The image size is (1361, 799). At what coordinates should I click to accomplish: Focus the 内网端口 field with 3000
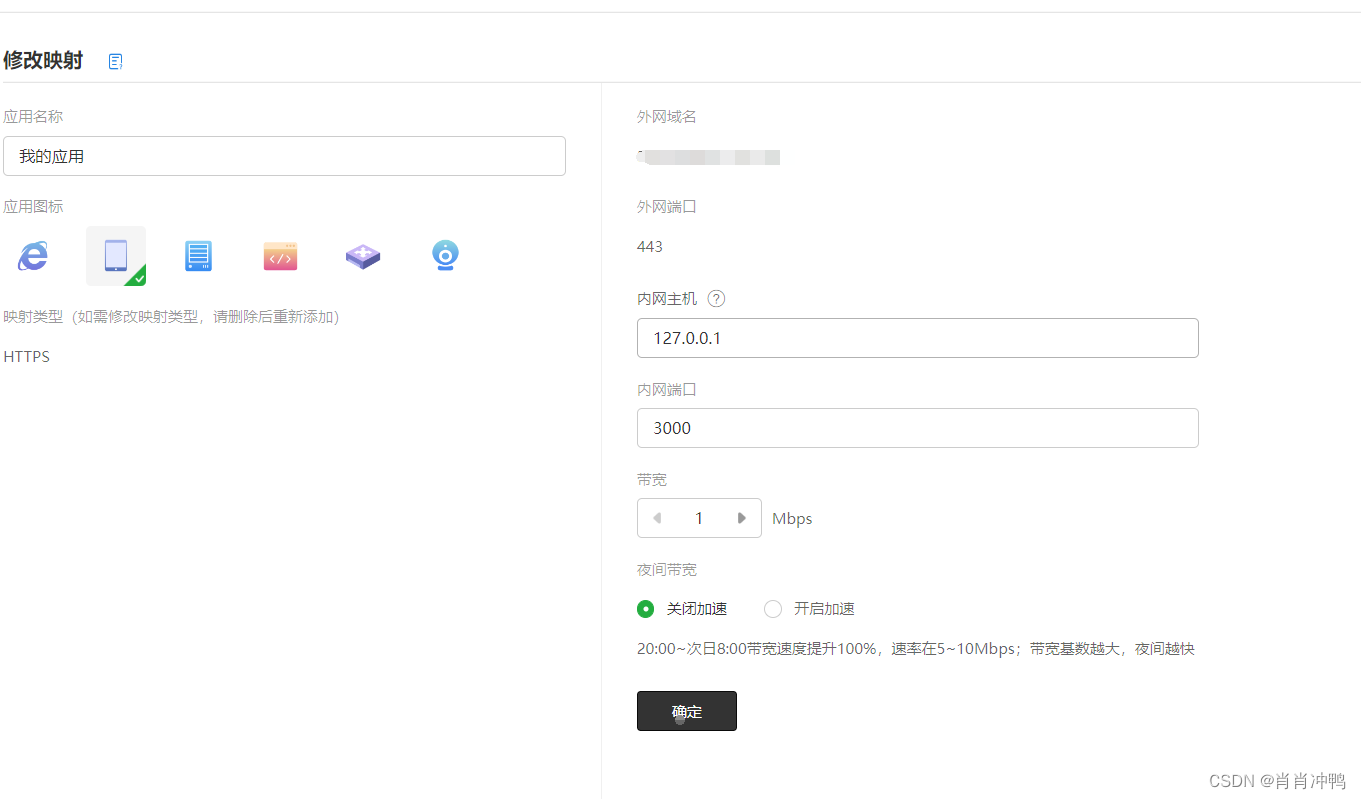point(918,428)
